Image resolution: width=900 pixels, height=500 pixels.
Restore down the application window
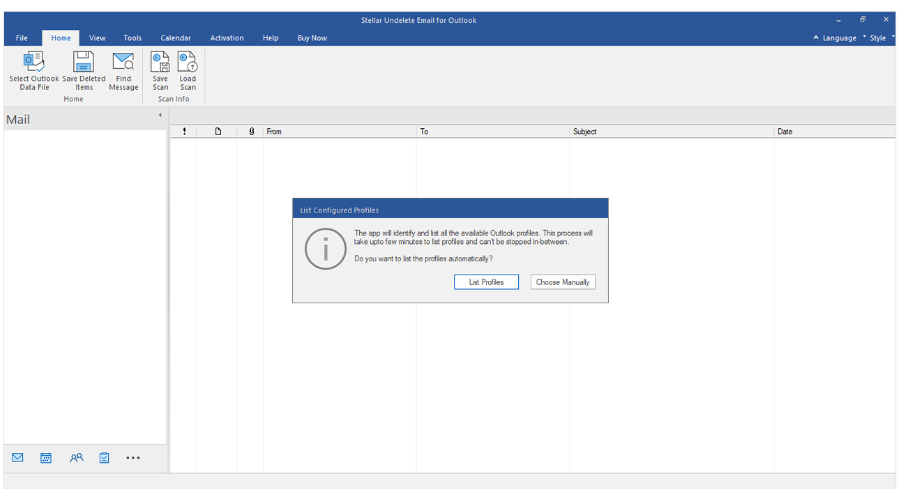point(862,20)
